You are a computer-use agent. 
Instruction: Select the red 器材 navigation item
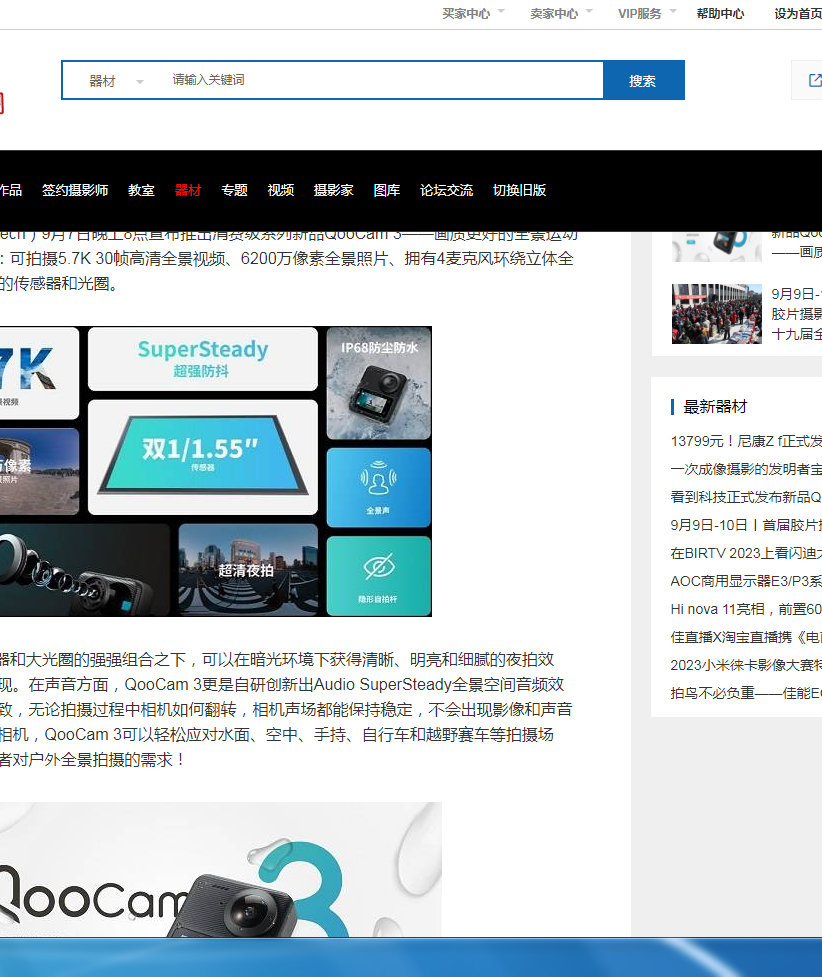point(188,190)
